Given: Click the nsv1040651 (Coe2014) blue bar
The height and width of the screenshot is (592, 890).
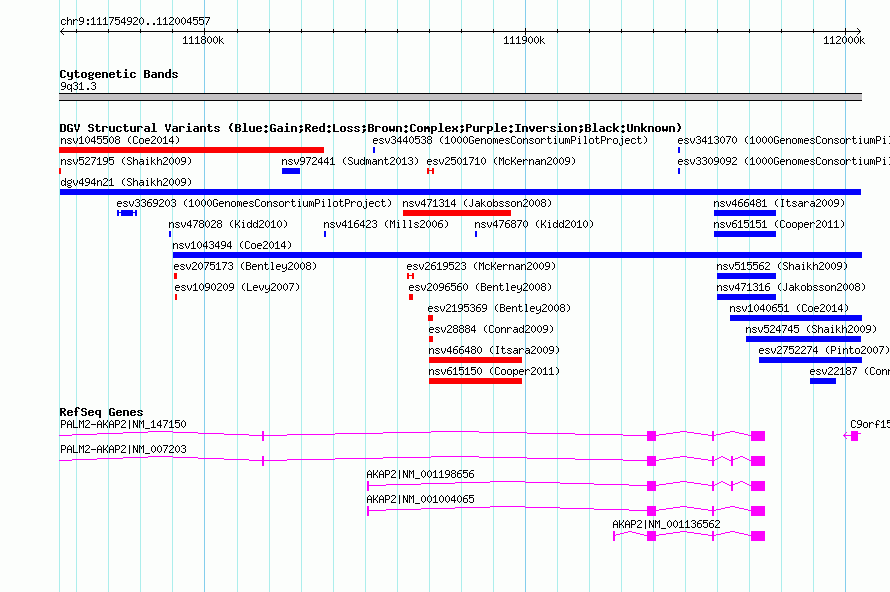Looking at the screenshot, I should click(x=796, y=318).
